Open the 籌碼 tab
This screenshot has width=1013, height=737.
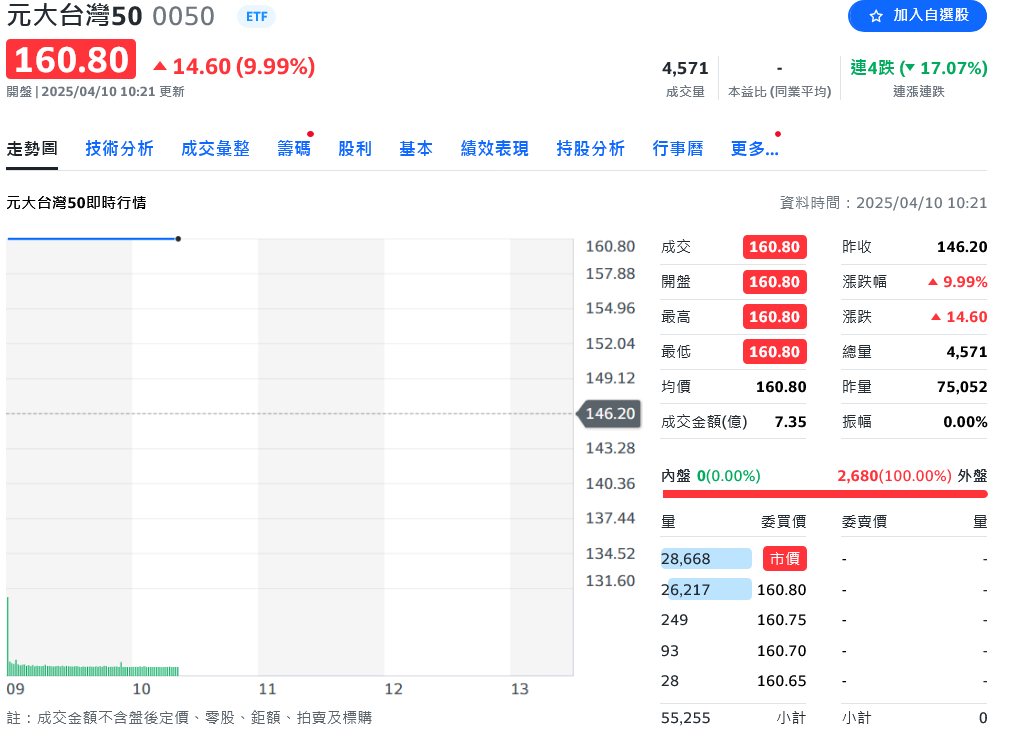294,149
